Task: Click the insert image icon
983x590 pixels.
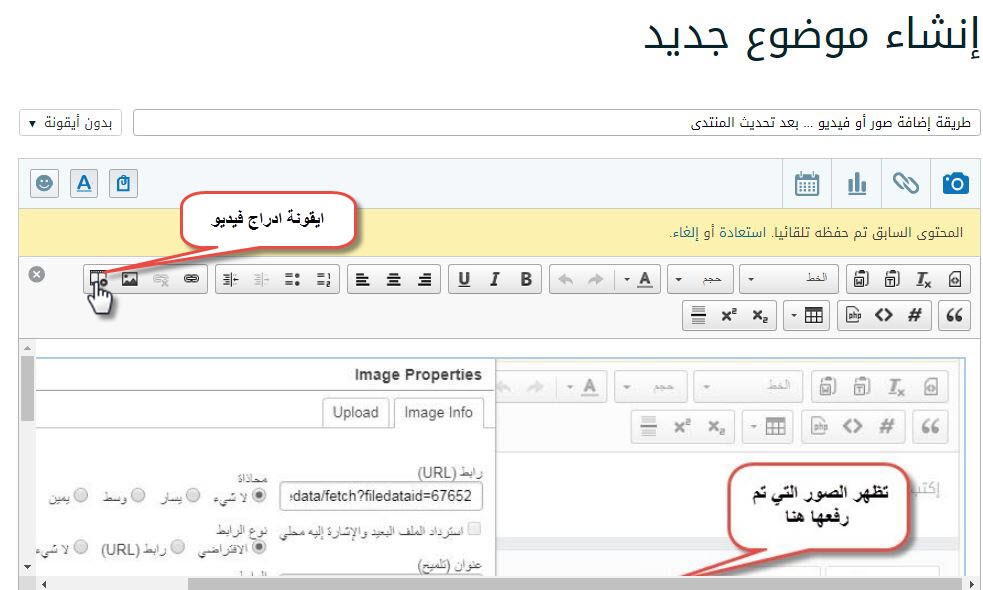Action: click(129, 279)
